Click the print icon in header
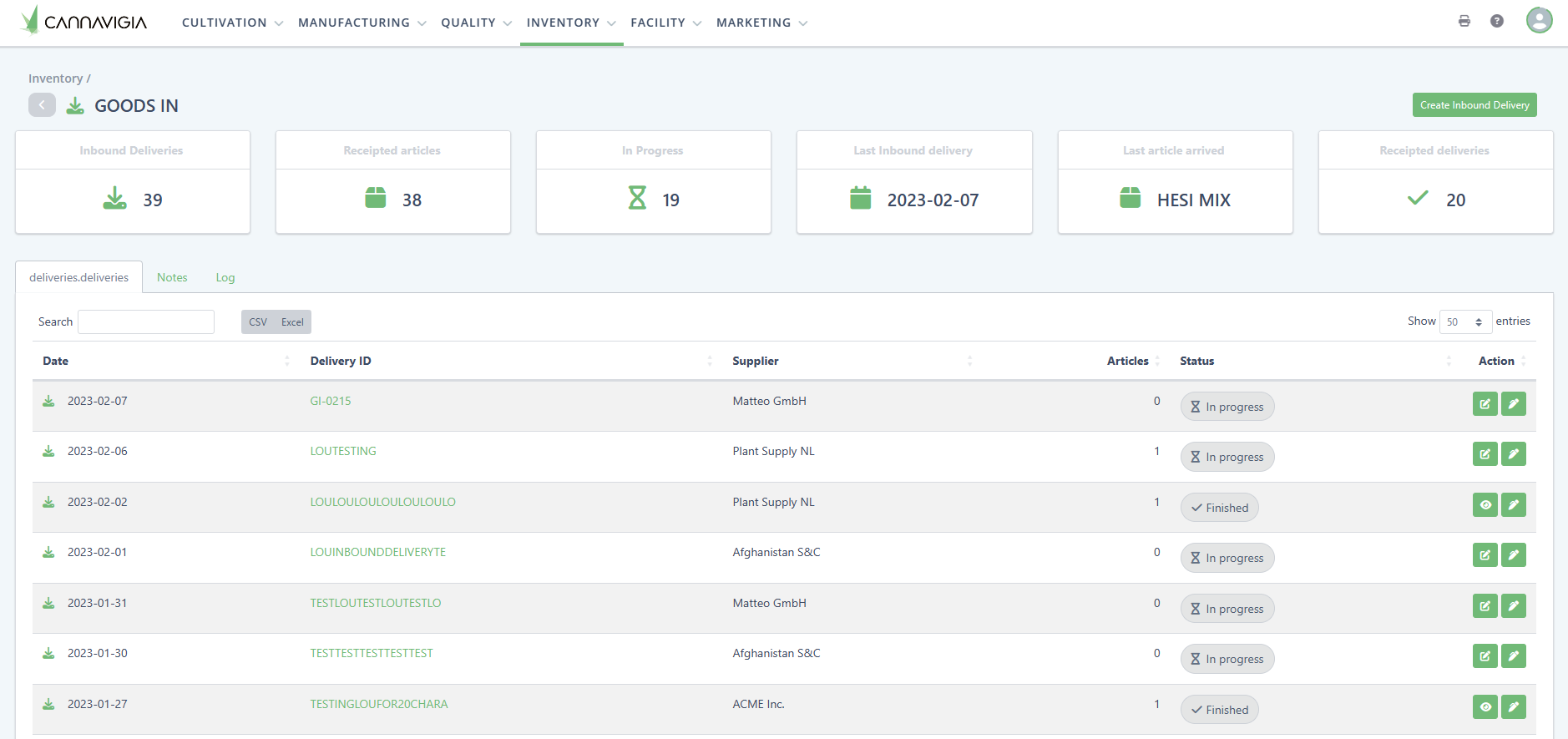 point(1464,21)
